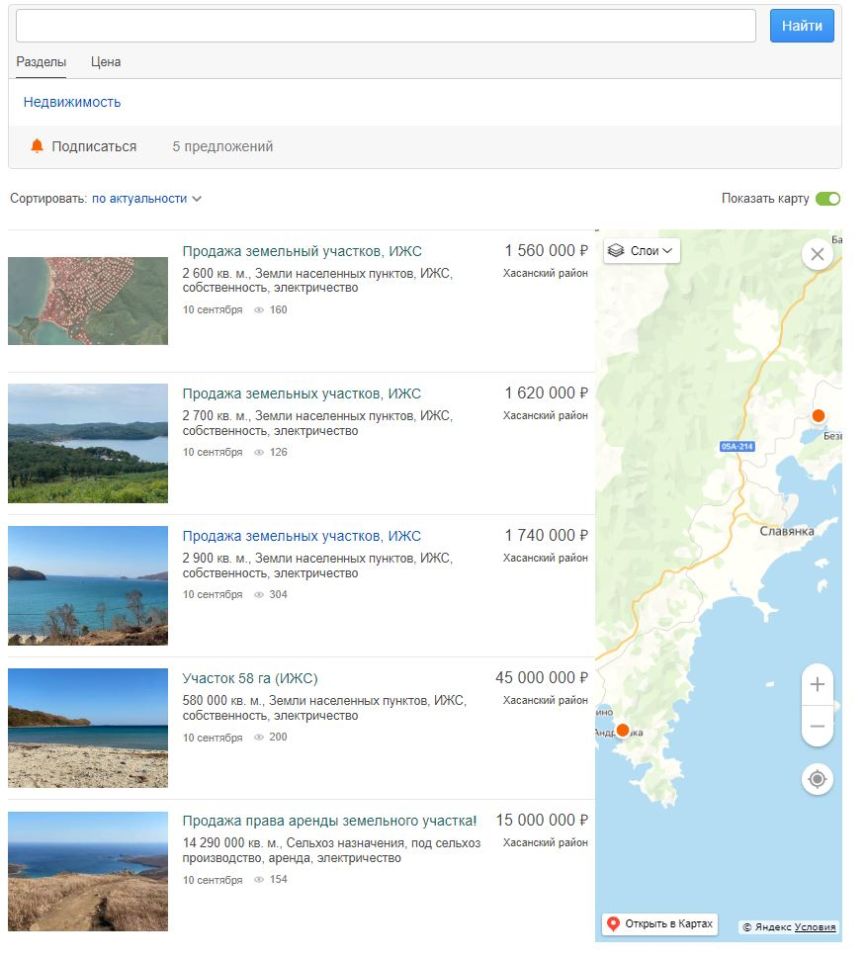The image size is (867, 960).
Task: Click the bell icon next to Подписаться
Action: [x=37, y=146]
